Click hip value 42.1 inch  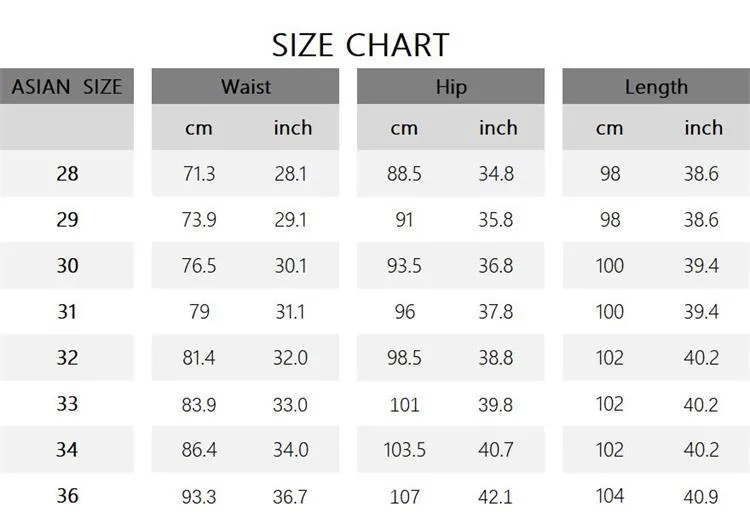[x=496, y=496]
